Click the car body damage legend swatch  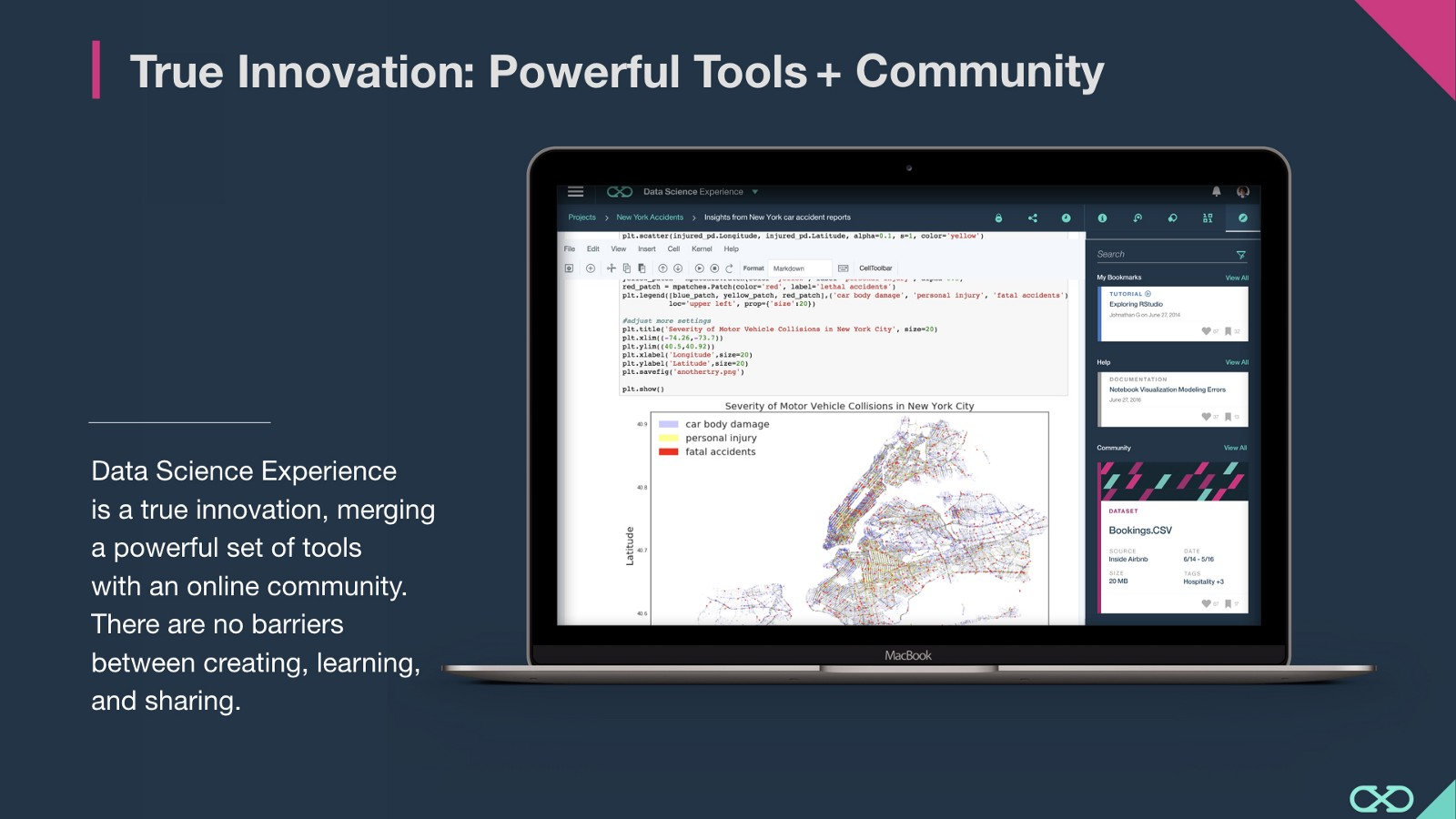pos(669,424)
